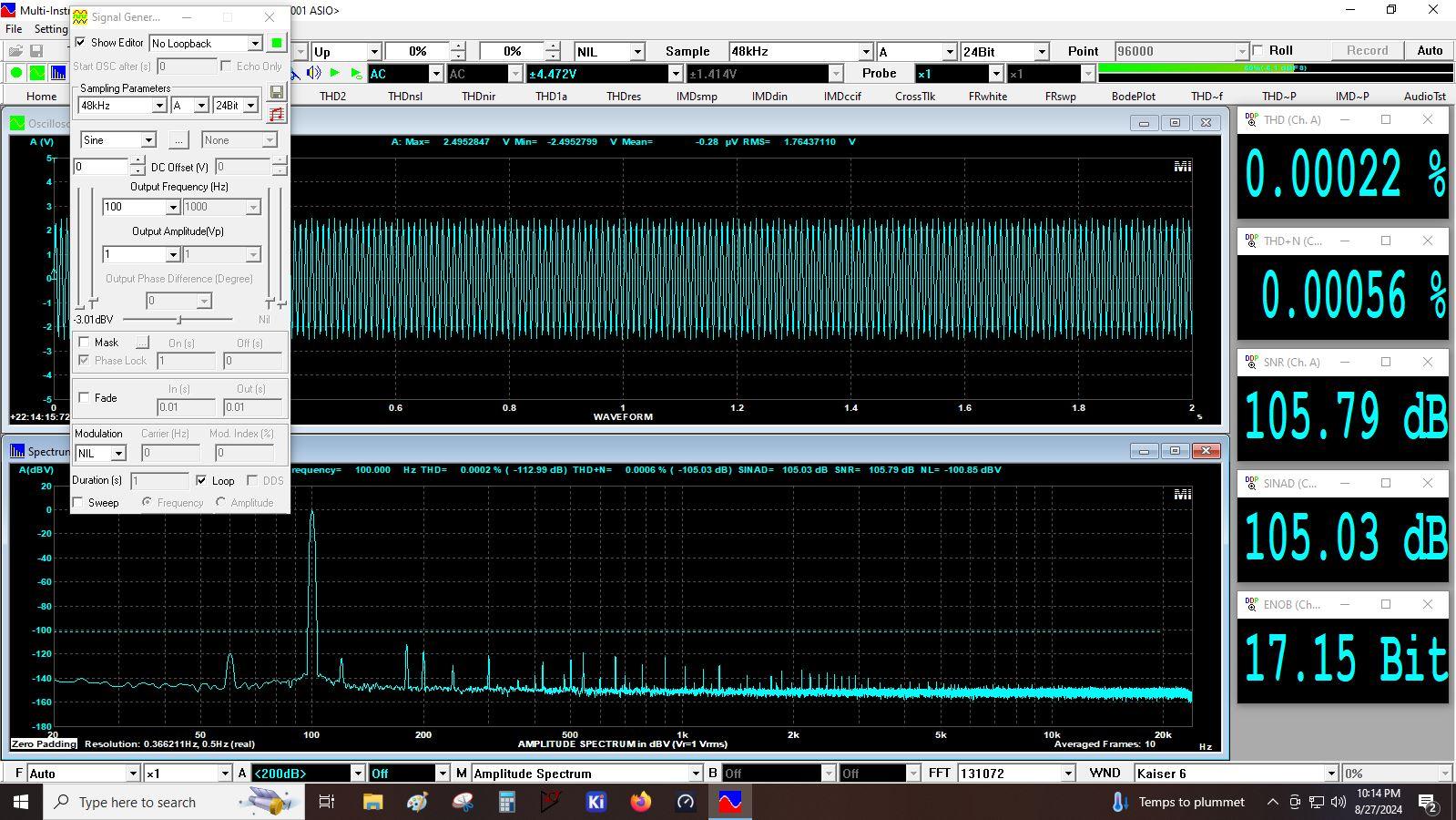Open the Sine waveform dropdown
This screenshot has height=820, width=1456.
tap(148, 140)
